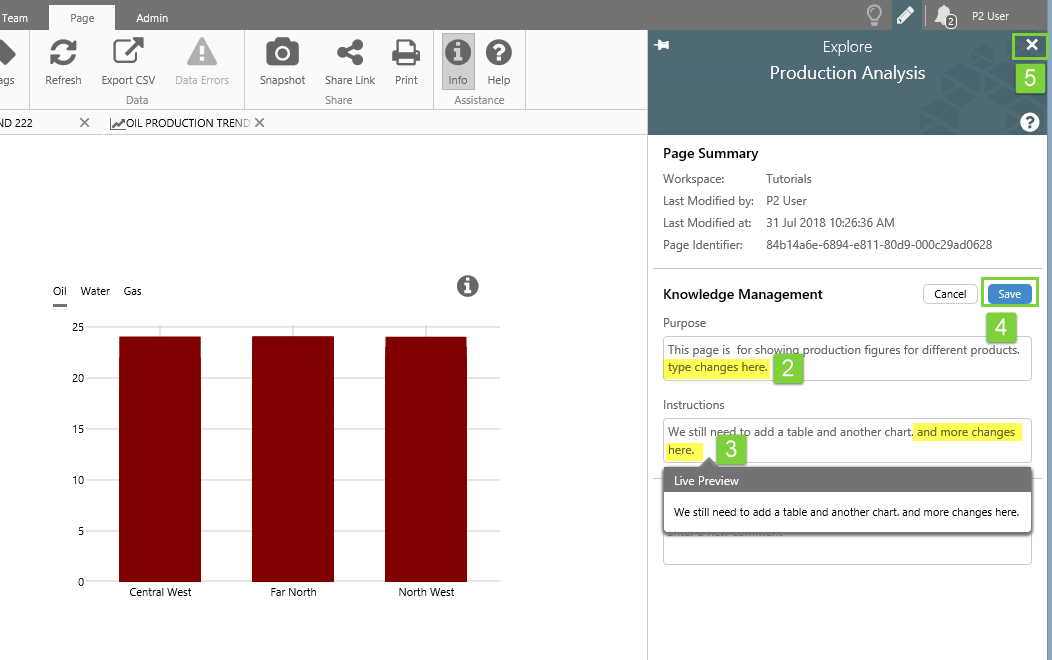Select the Water chart tab

pyautogui.click(x=95, y=291)
